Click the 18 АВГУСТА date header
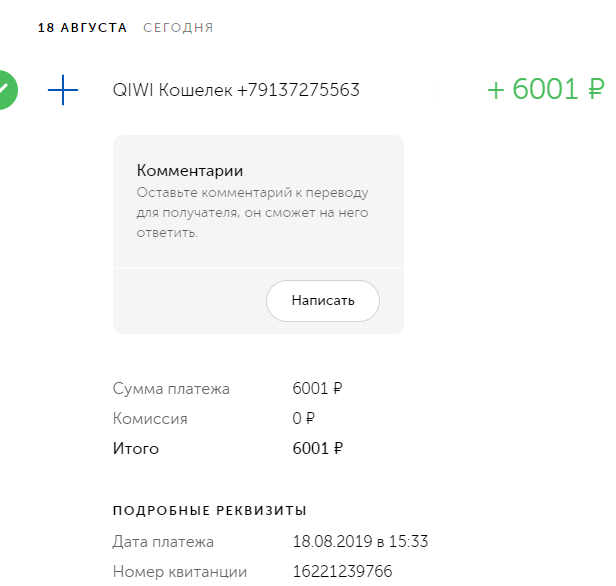The height and width of the screenshot is (586, 616). click(82, 28)
